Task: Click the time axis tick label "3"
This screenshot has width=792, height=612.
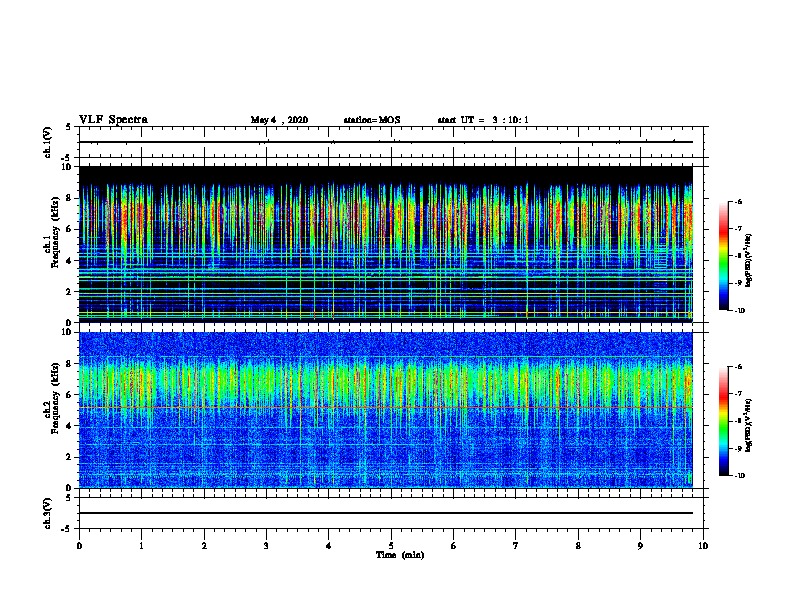Action: [x=266, y=546]
